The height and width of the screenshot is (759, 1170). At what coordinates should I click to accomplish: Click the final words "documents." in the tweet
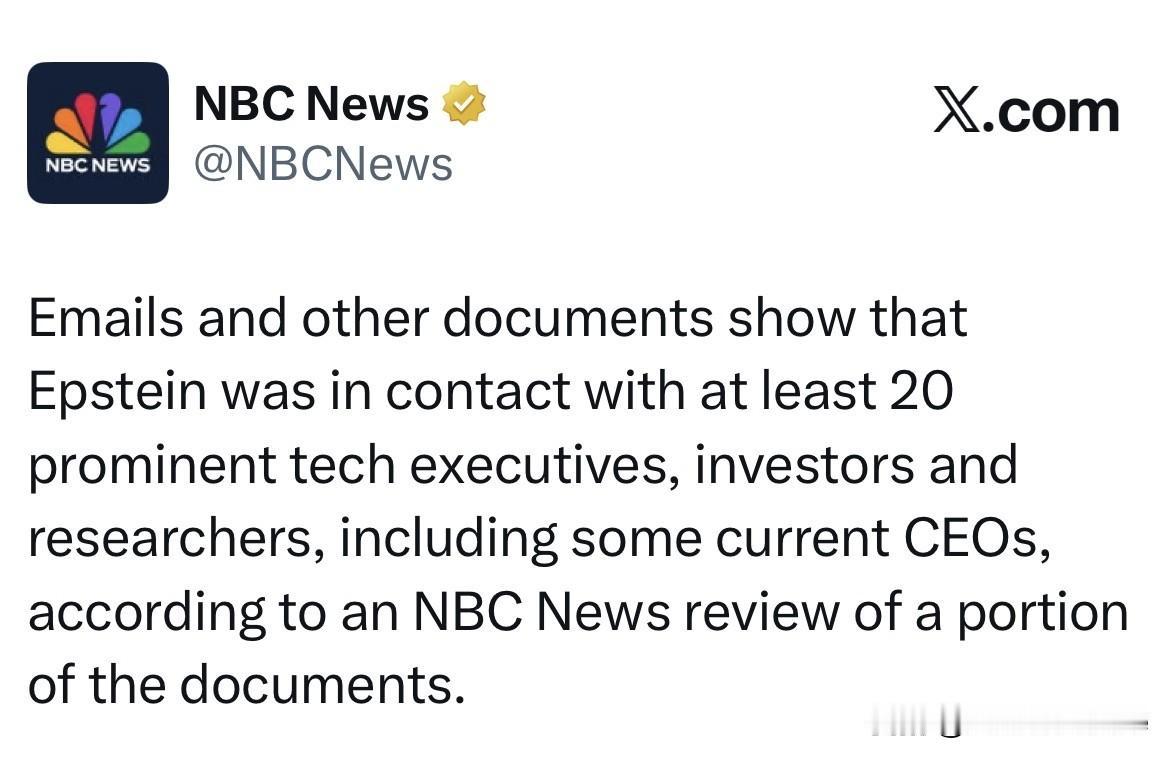coord(323,685)
